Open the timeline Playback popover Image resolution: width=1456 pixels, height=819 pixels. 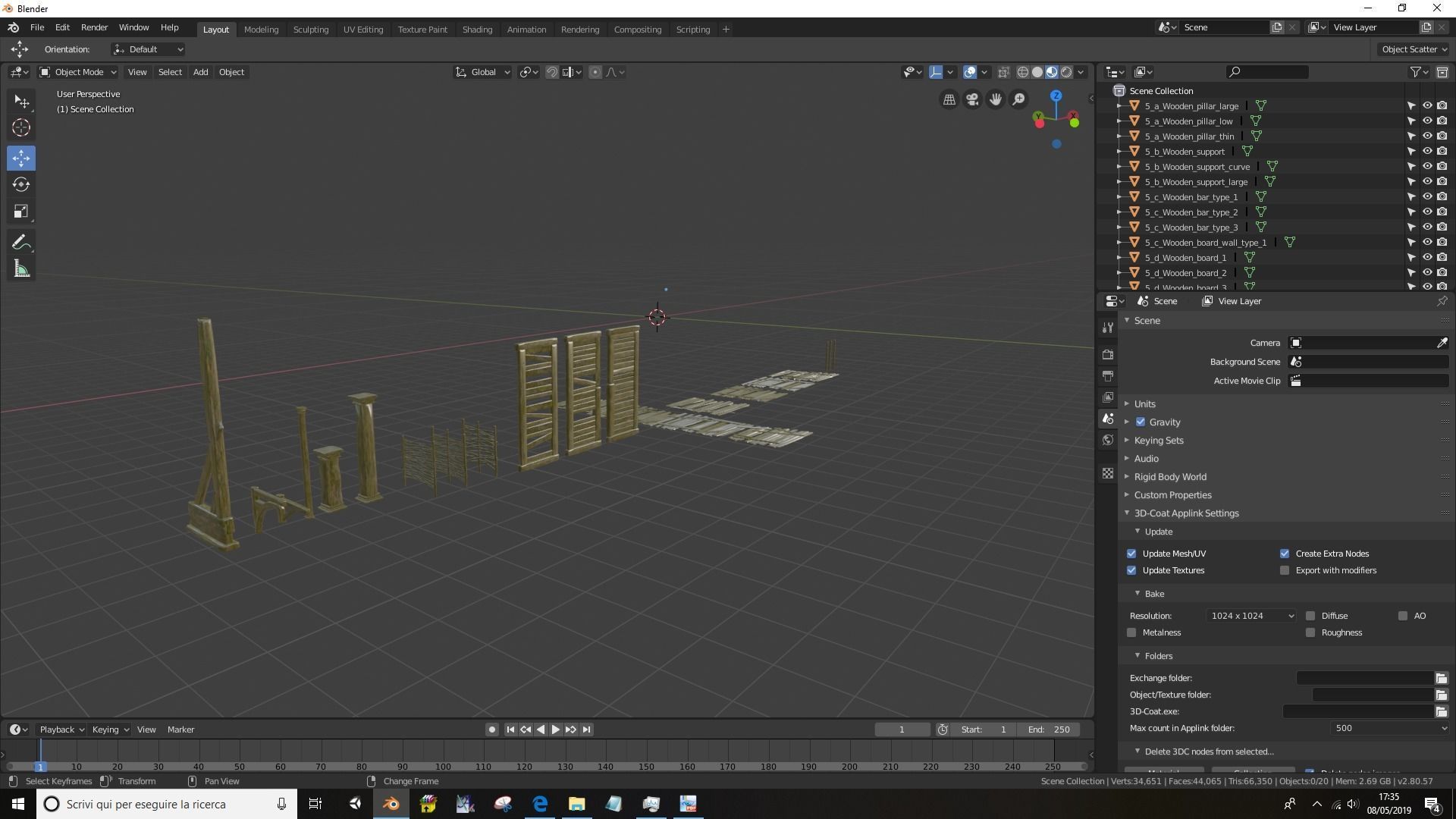click(61, 730)
